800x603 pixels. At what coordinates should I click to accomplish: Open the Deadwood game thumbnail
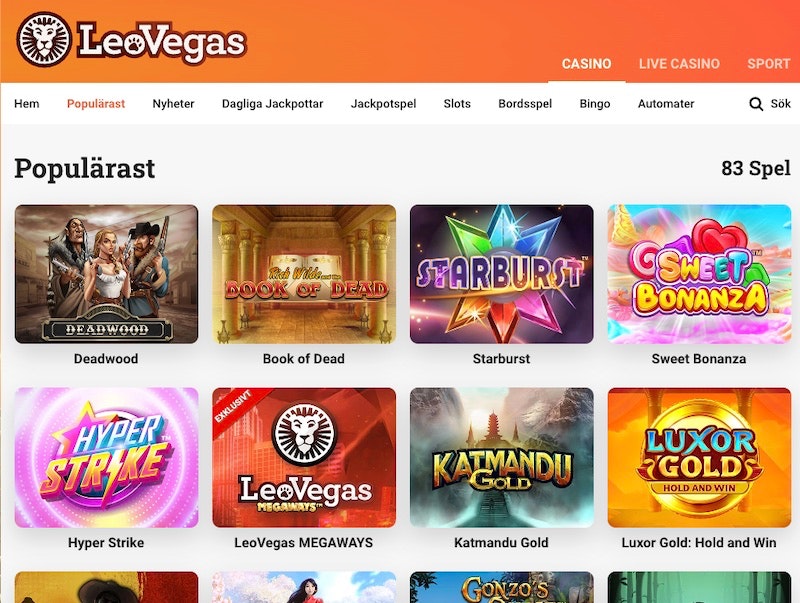coord(107,274)
